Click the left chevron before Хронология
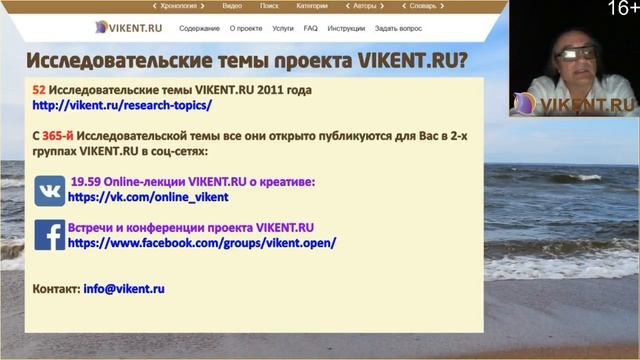The height and width of the screenshot is (360, 640). (x=154, y=6)
